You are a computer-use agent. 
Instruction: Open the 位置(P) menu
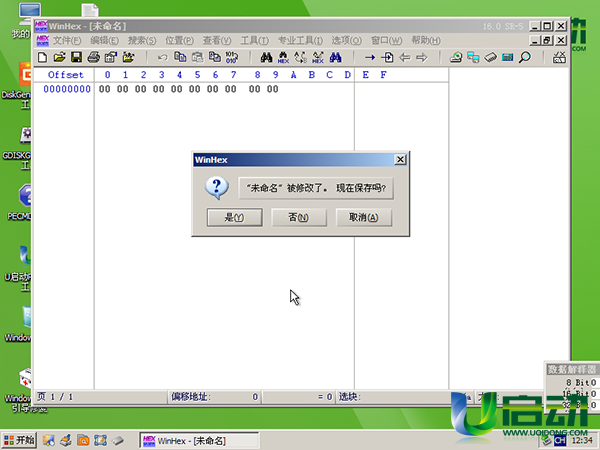pyautogui.click(x=179, y=41)
